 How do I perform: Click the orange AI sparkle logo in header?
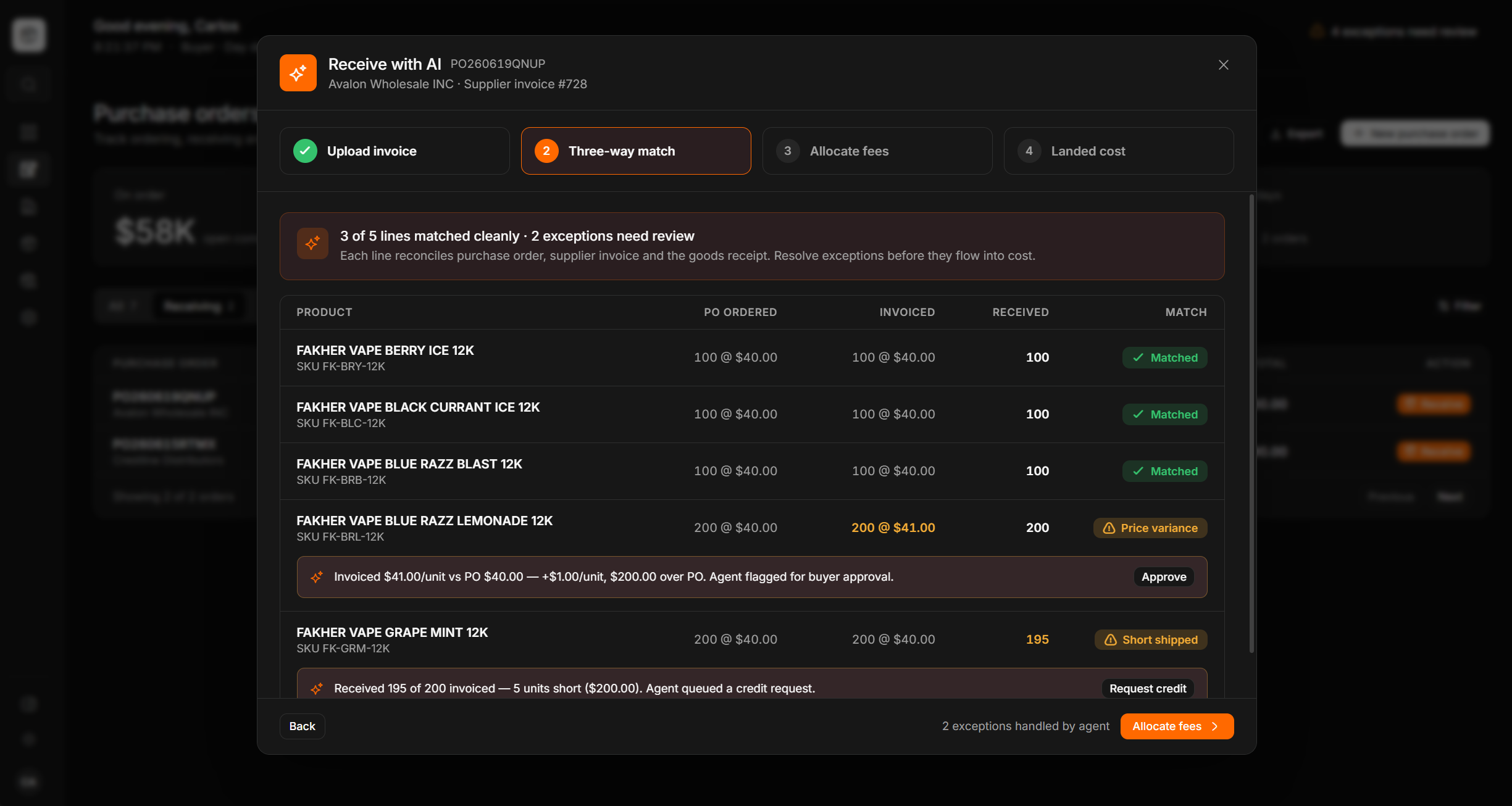click(x=298, y=73)
